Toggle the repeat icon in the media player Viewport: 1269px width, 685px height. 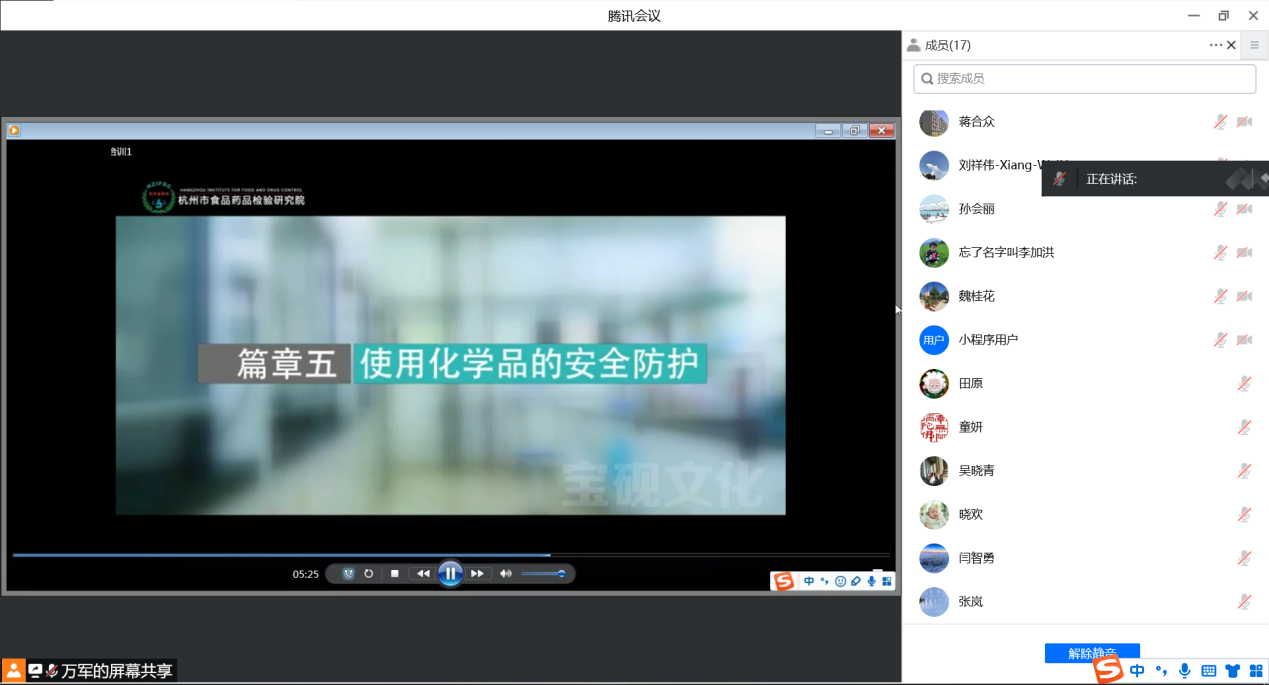(369, 574)
